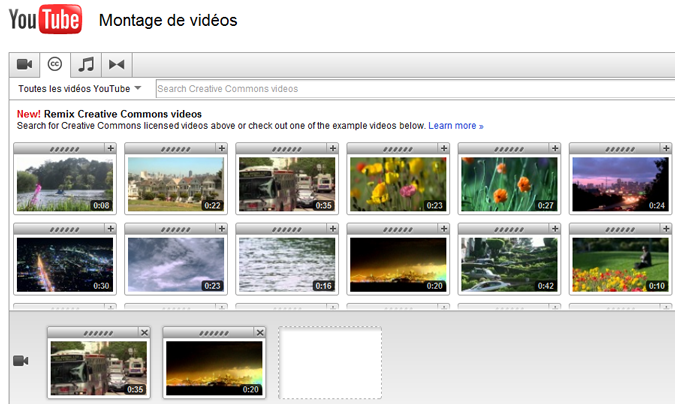Remove the 0:20 clip from timeline
The height and width of the screenshot is (404, 675).
[x=260, y=332]
